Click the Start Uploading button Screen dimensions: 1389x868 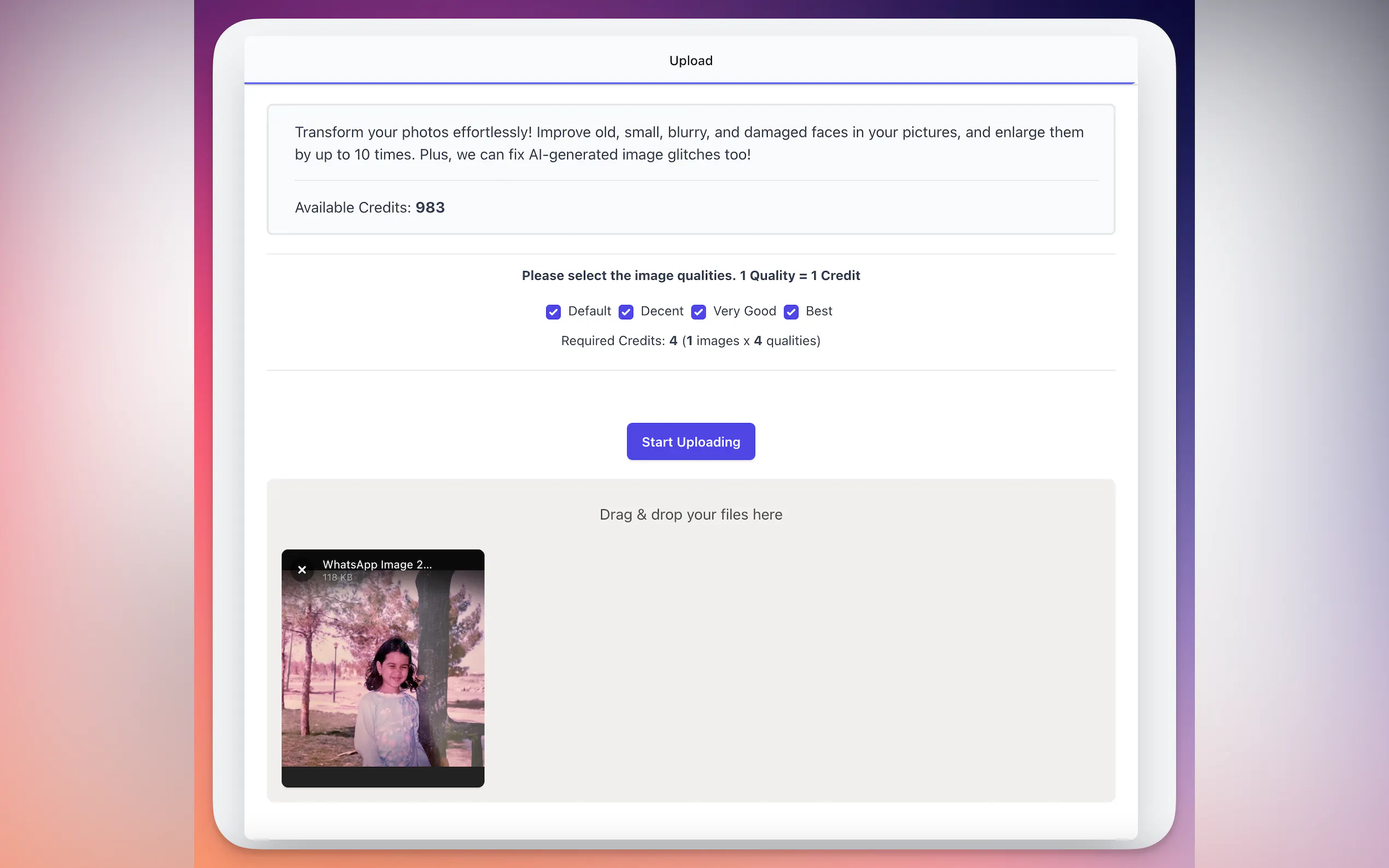point(690,442)
